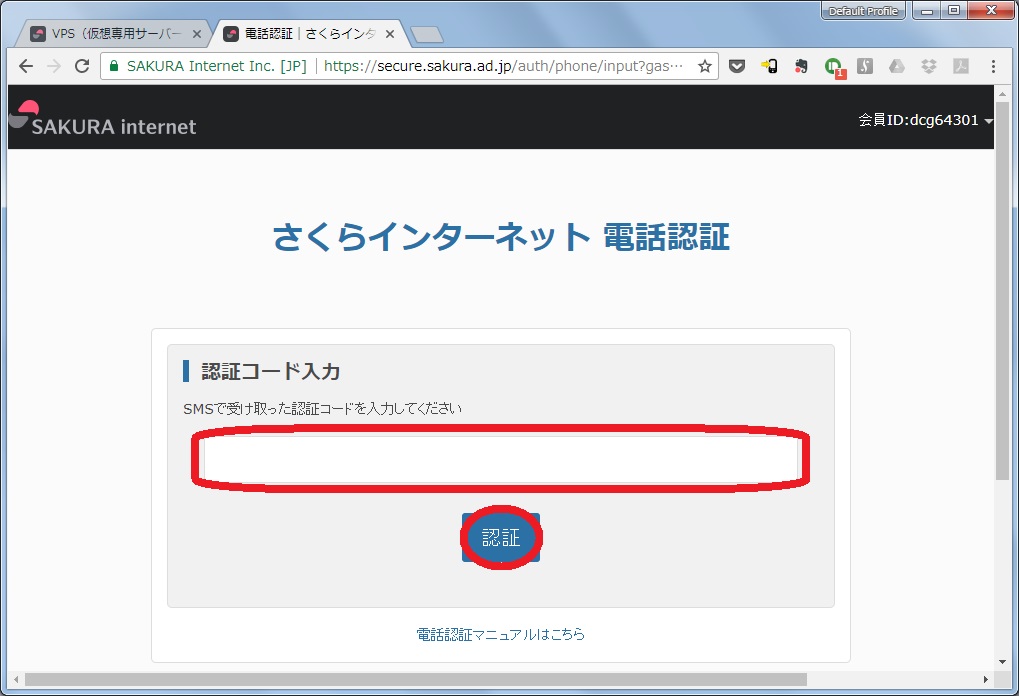Maximize the Chrome window
This screenshot has height=696, width=1019.
click(x=954, y=10)
